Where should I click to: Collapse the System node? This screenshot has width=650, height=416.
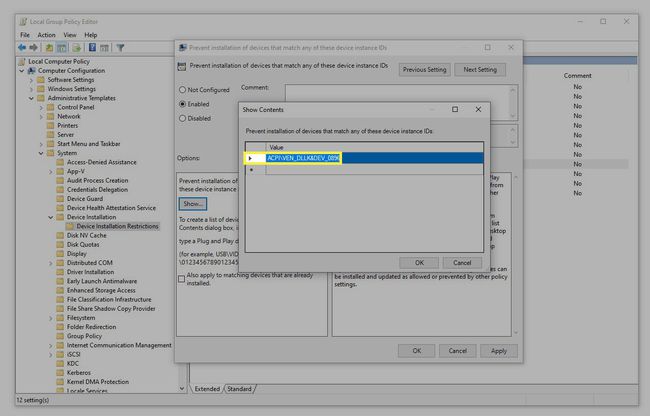pyautogui.click(x=41, y=153)
